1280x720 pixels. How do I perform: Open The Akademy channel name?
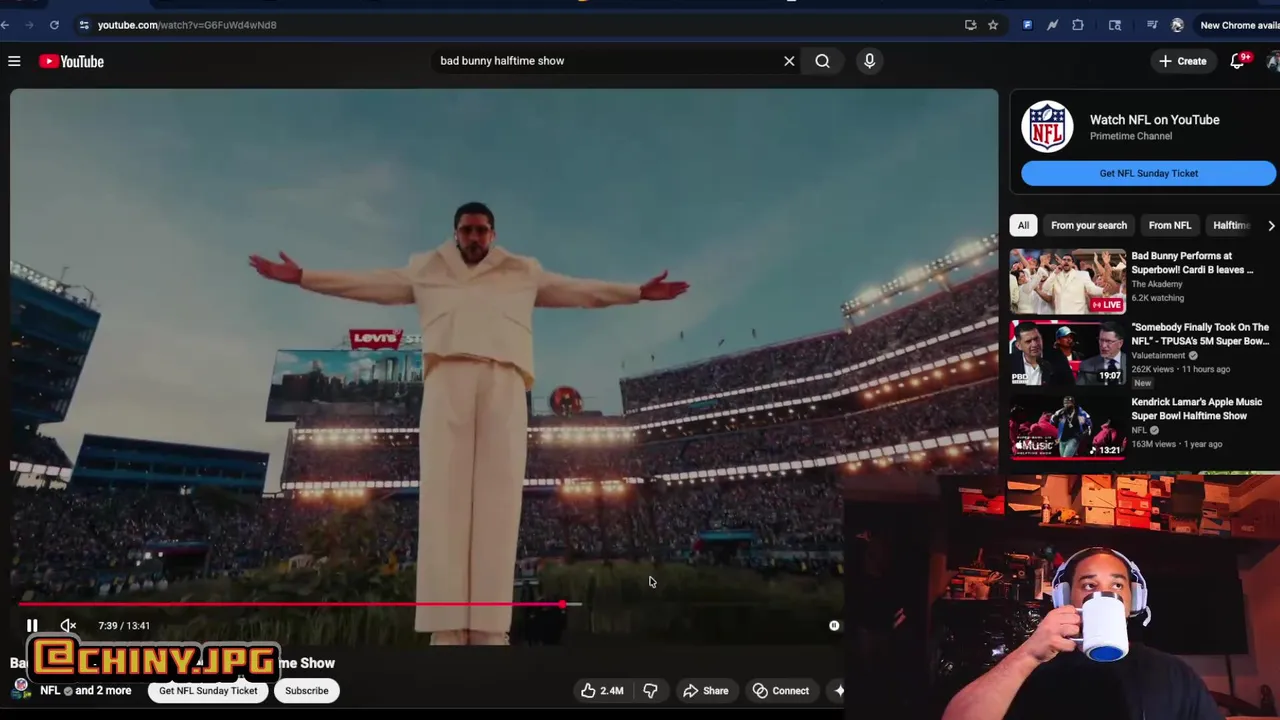(x=1156, y=284)
